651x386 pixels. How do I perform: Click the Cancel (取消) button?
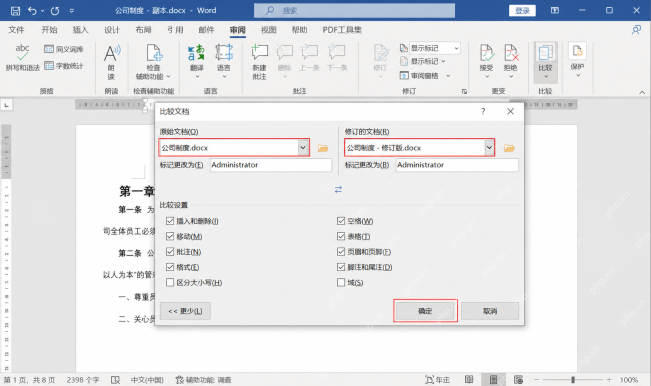490,311
